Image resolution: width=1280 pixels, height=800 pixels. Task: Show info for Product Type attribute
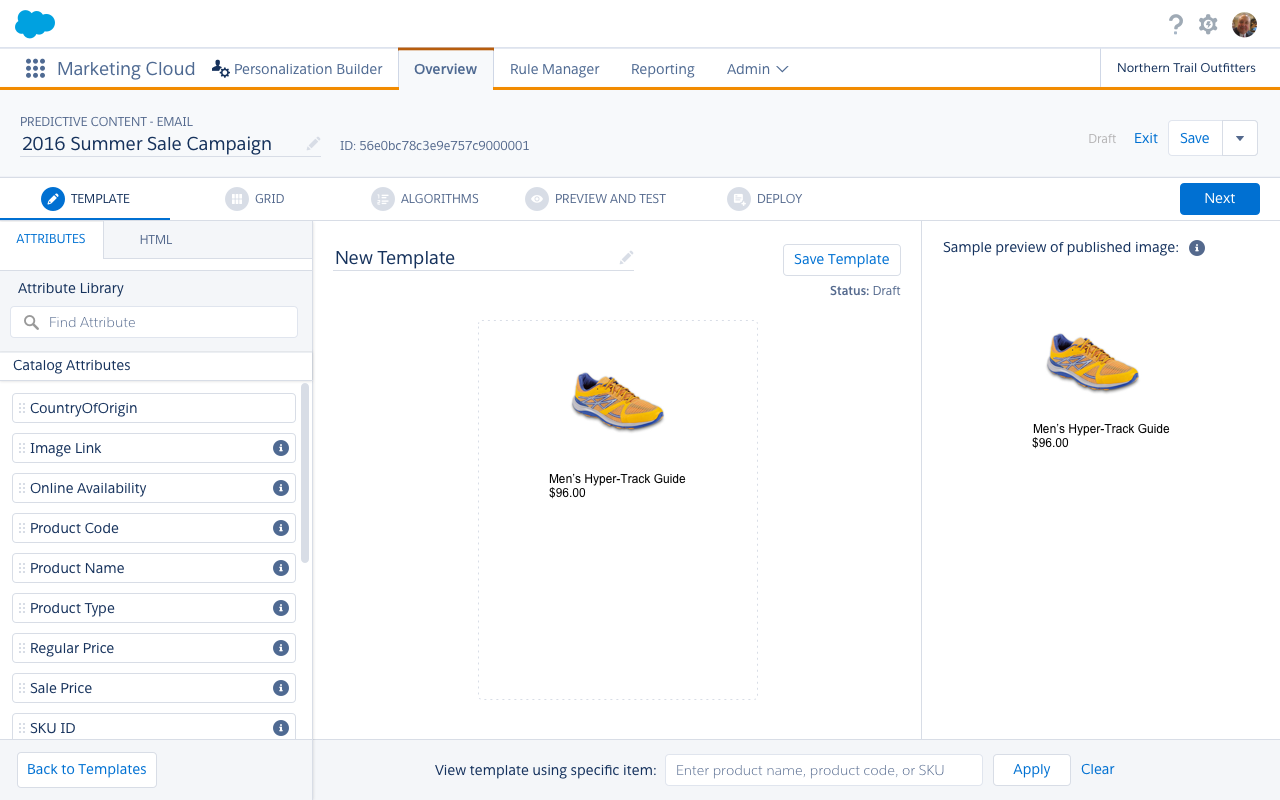pyautogui.click(x=281, y=608)
